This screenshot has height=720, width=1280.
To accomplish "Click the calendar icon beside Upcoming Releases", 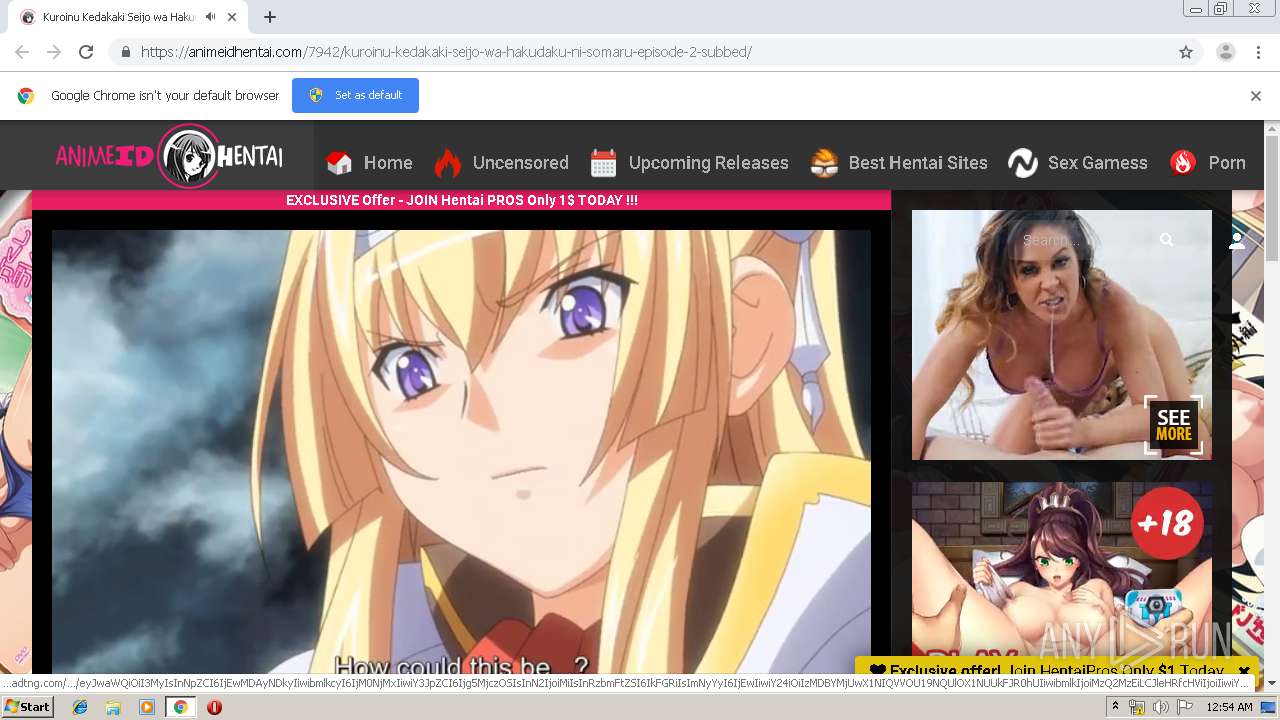I will point(603,163).
